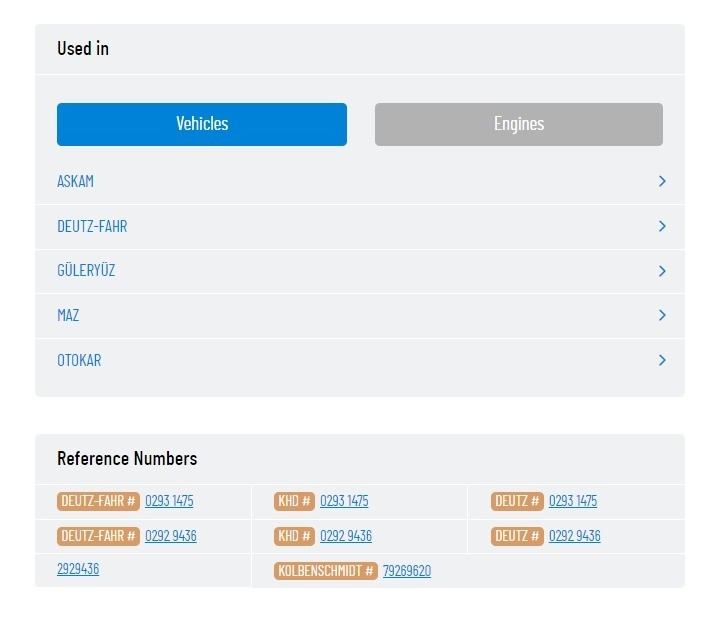Open KHD reference number 0293 1475

point(344,501)
